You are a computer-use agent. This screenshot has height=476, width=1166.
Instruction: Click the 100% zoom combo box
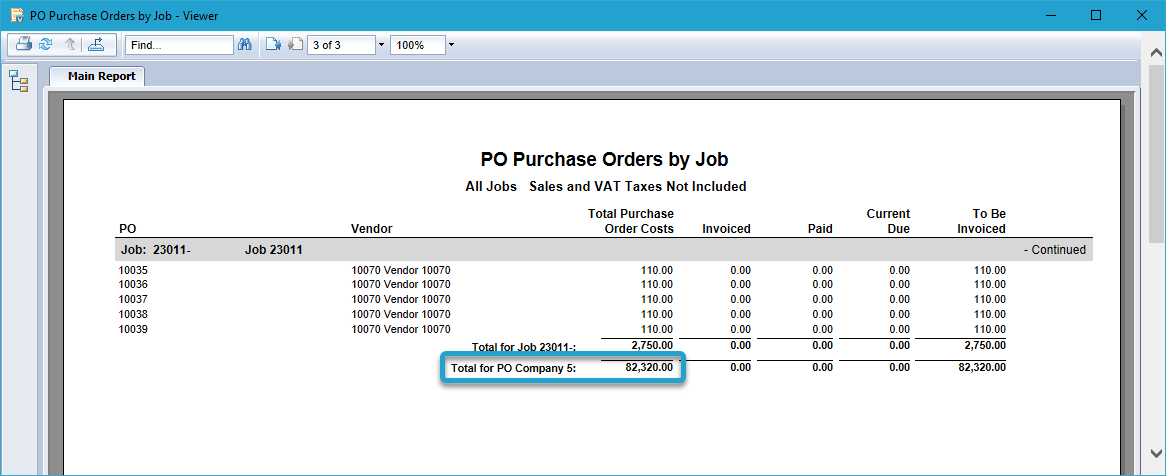(x=417, y=45)
